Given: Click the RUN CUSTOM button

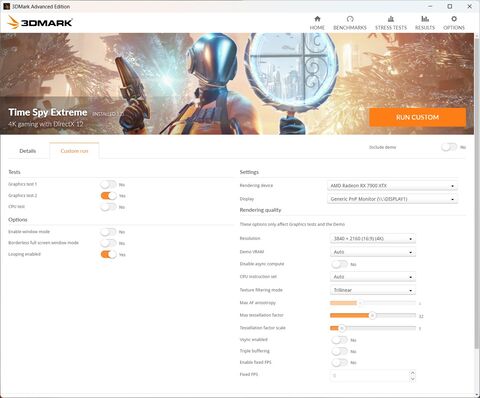Looking at the screenshot, I should (417, 117).
